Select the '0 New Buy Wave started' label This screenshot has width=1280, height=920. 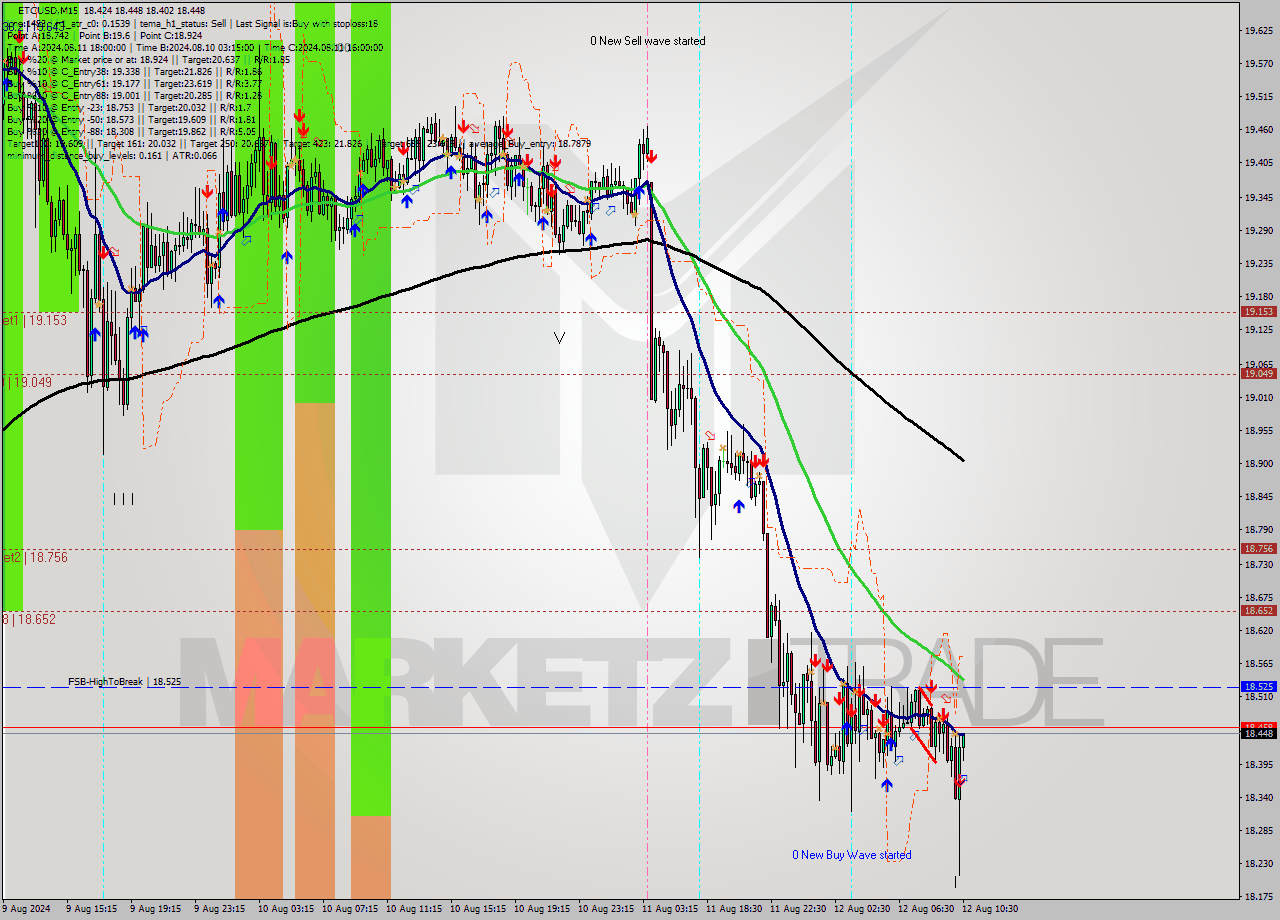click(x=851, y=855)
